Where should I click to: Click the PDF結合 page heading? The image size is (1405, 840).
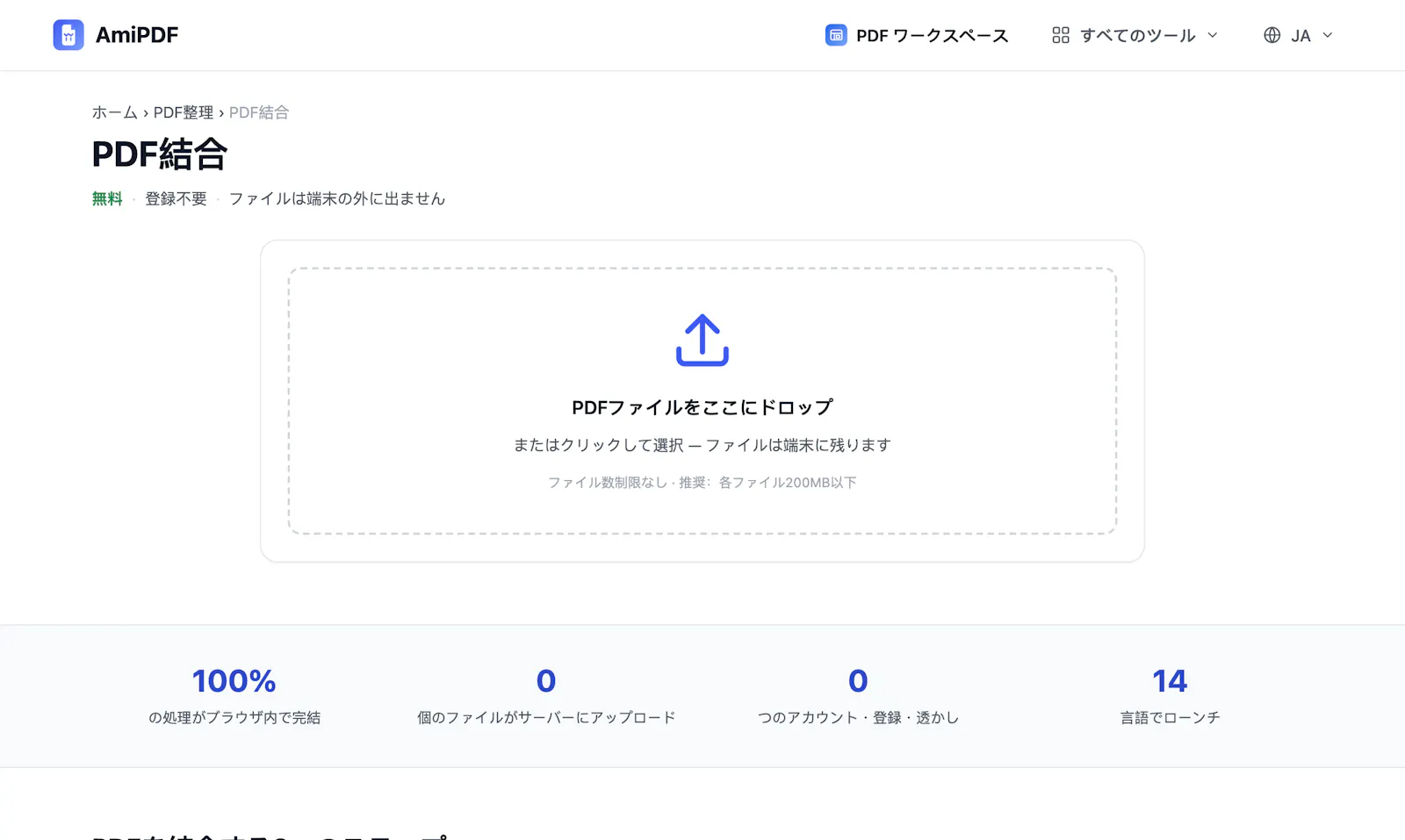[160, 154]
